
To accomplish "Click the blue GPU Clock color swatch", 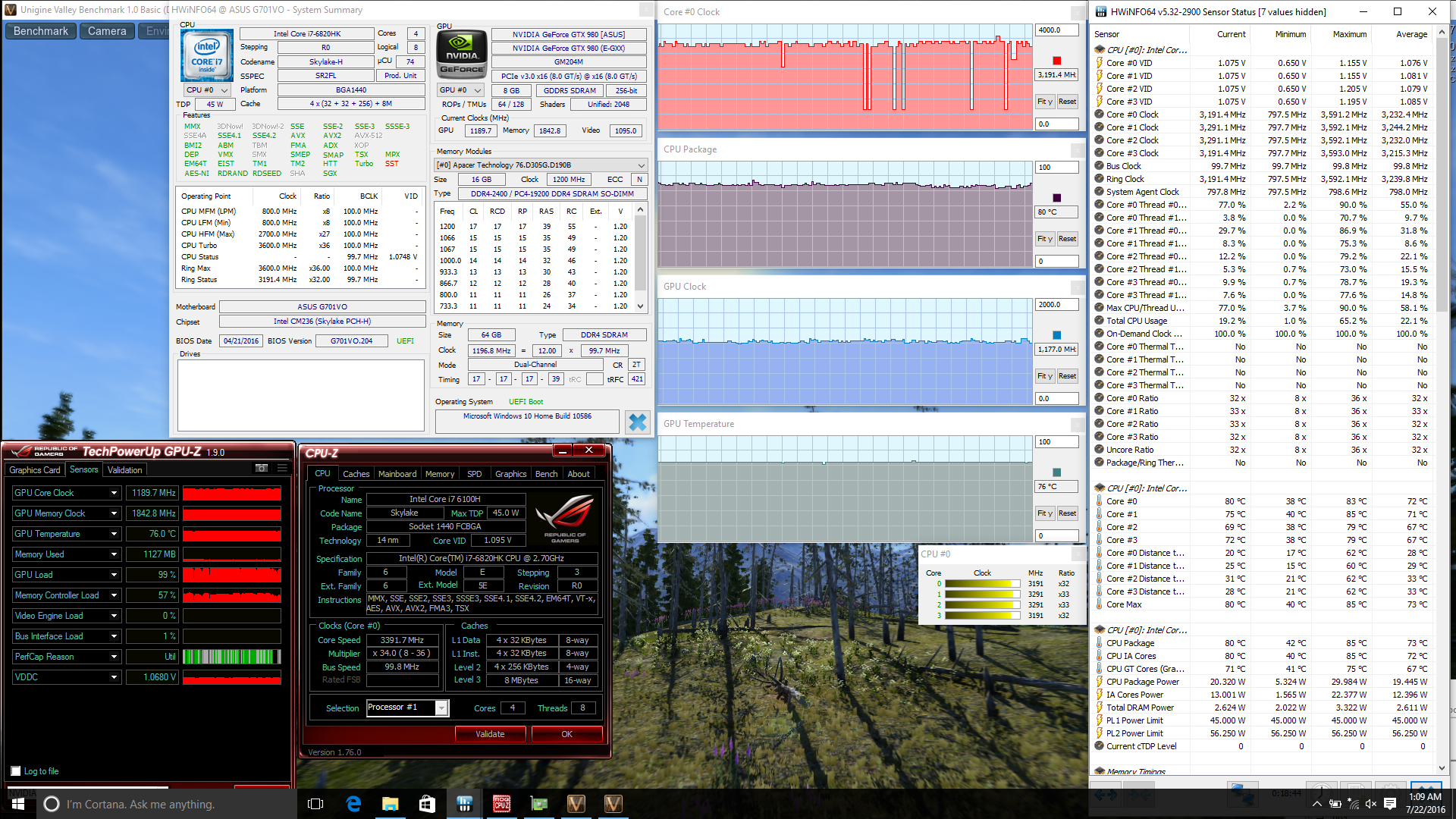I will [1057, 335].
